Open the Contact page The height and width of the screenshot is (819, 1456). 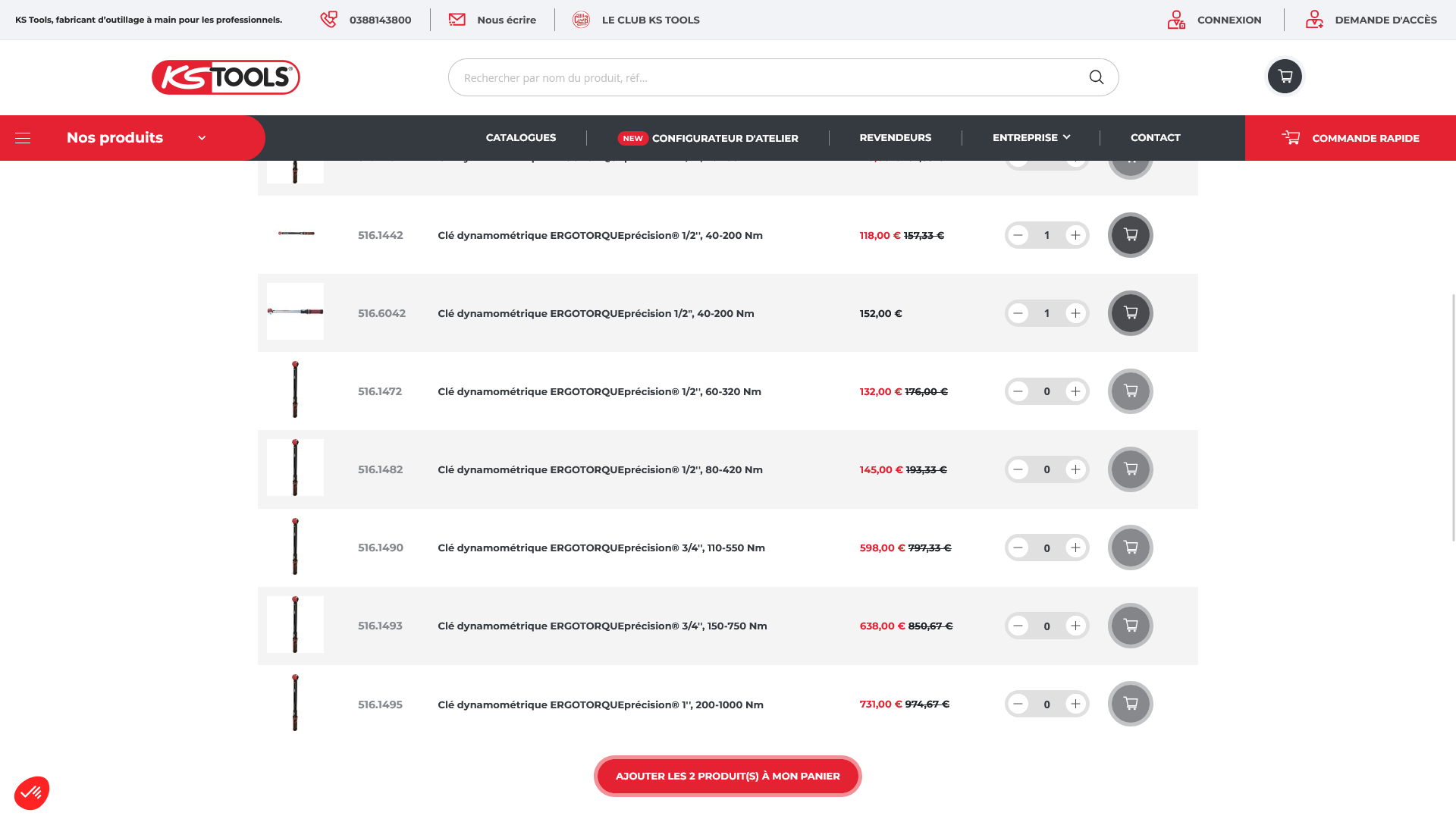[1155, 137]
